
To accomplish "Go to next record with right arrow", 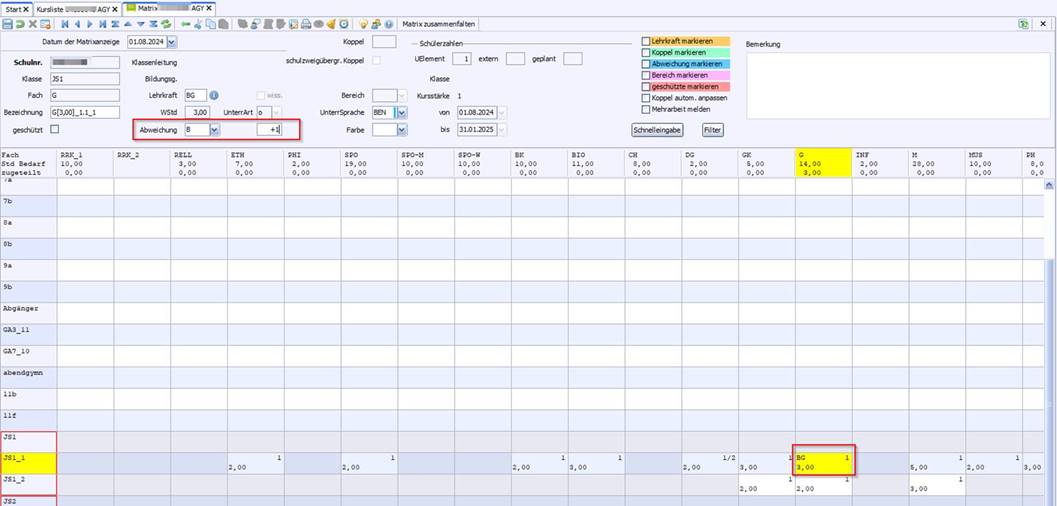I will tap(90, 23).
